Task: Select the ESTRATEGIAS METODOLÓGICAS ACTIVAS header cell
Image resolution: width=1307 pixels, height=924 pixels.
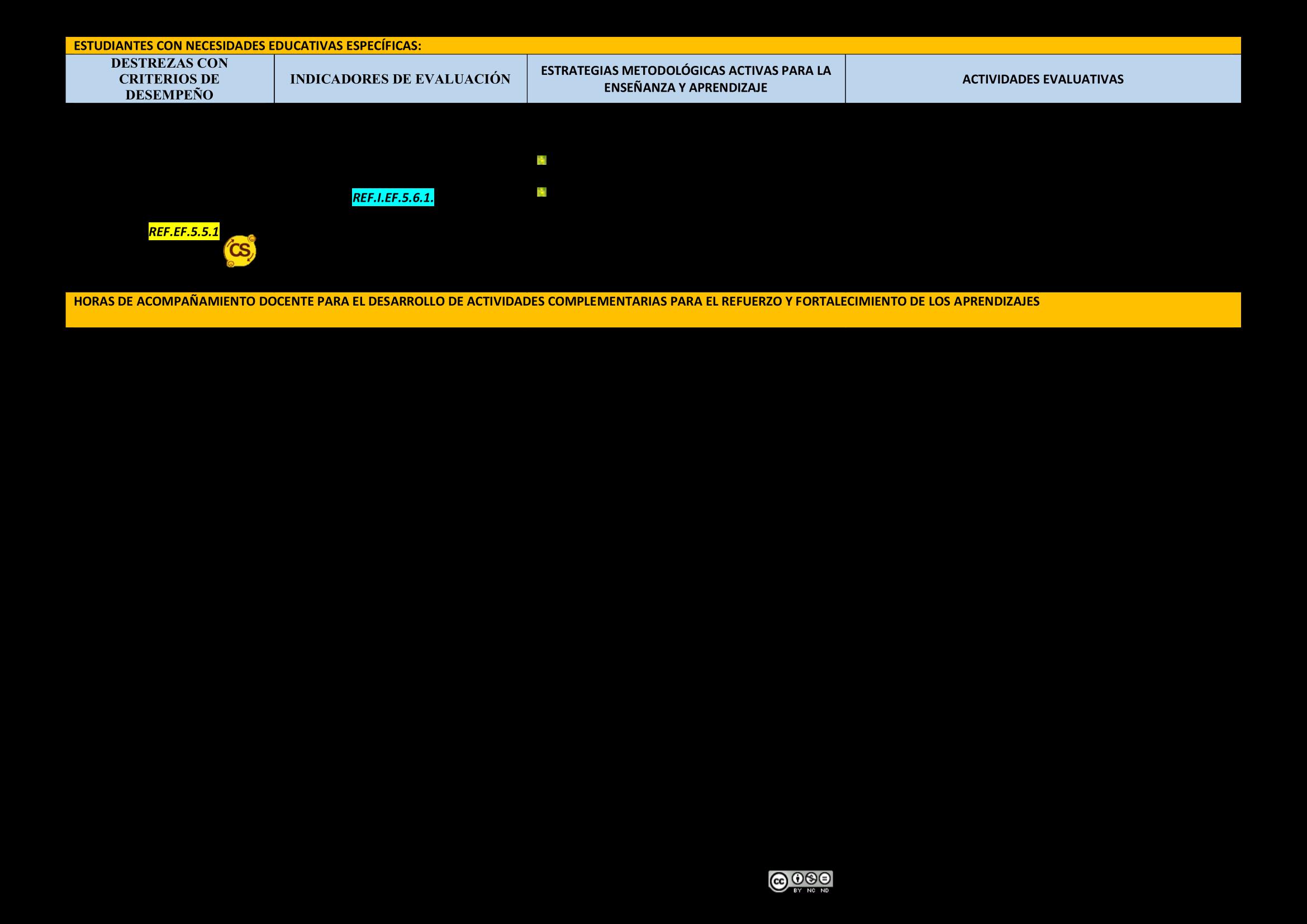Action: point(686,71)
